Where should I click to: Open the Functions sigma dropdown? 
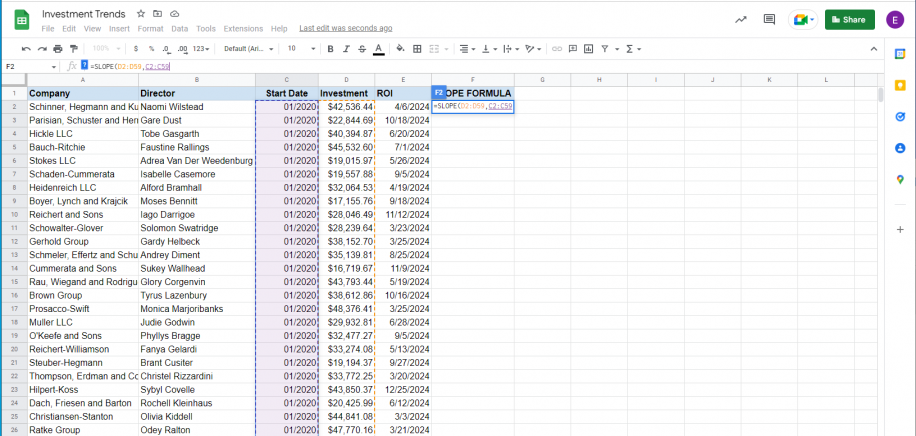coord(633,49)
